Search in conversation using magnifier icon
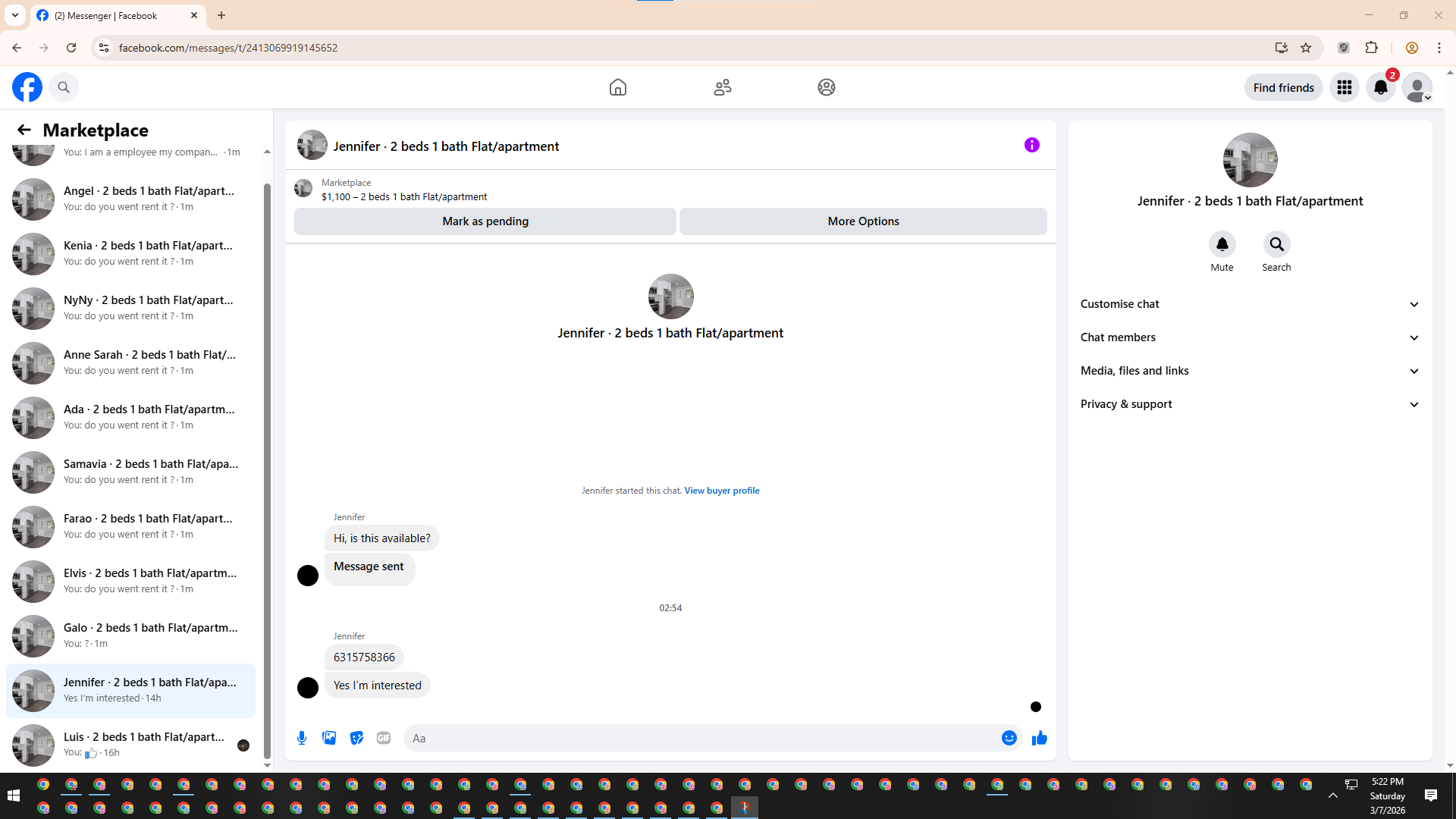This screenshot has height=819, width=1456. (1277, 244)
